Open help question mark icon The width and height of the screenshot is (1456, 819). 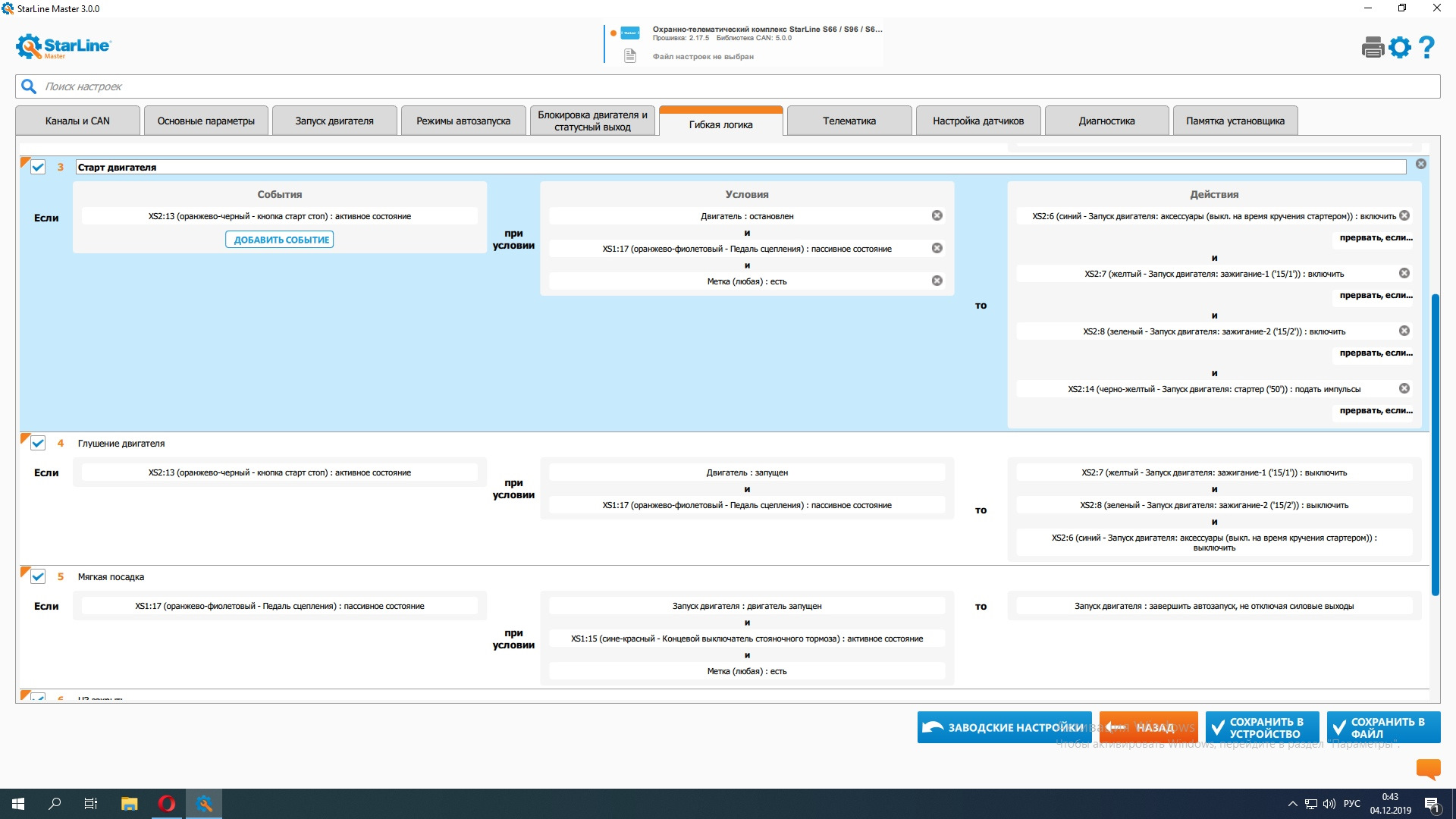1426,48
